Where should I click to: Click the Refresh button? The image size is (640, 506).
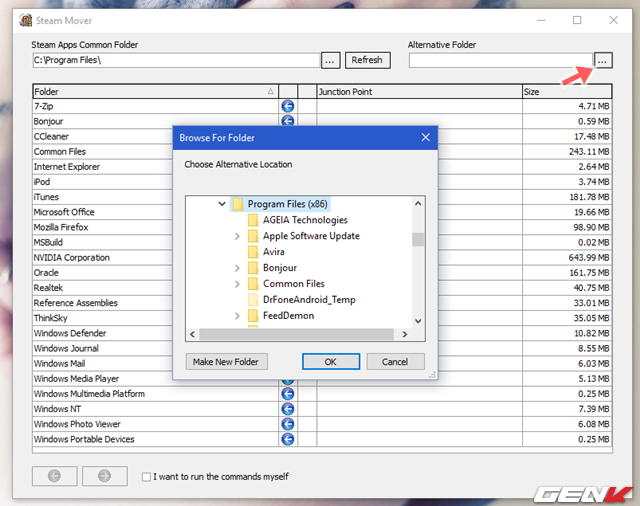click(367, 60)
